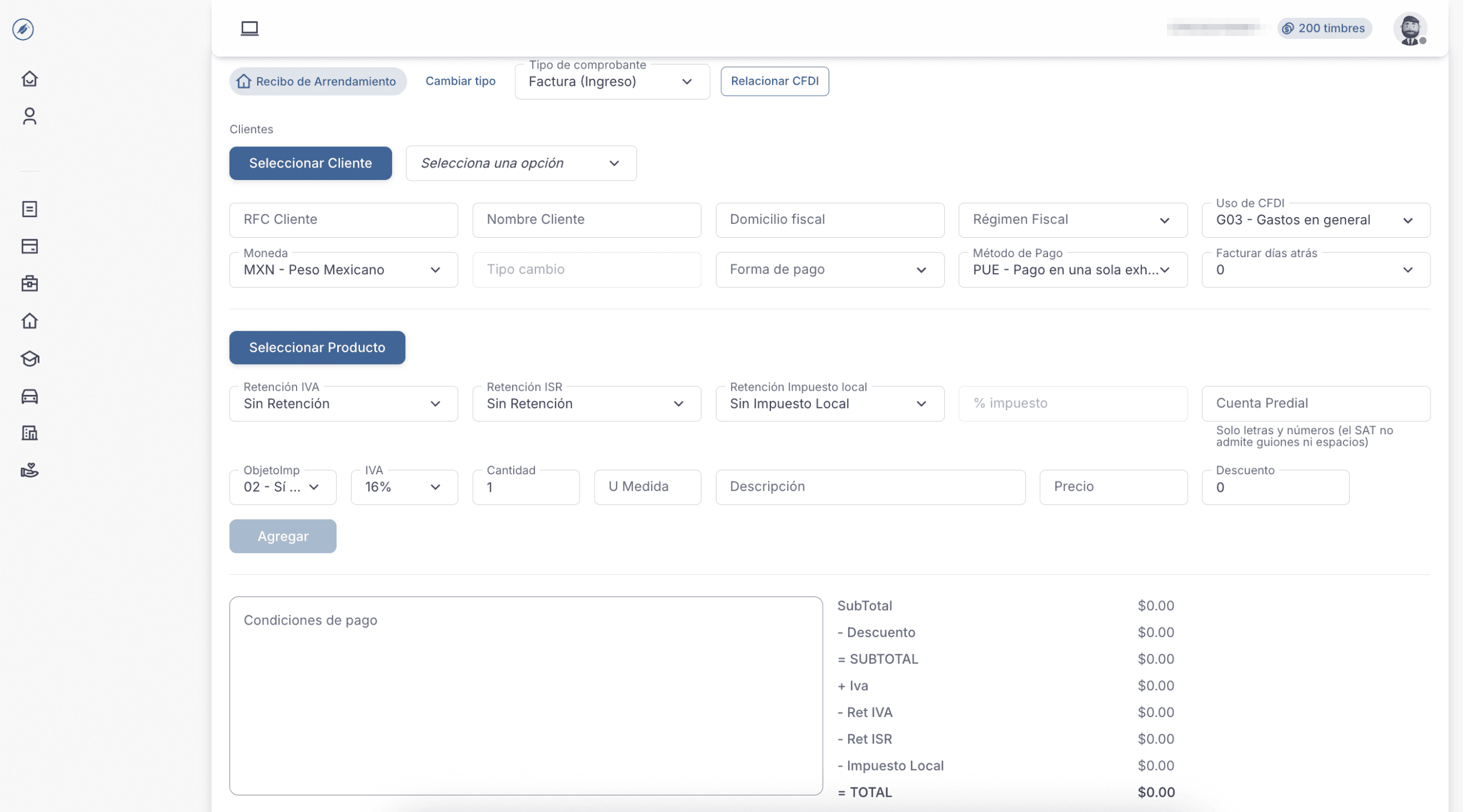Click the laptop icon in top bar
The image size is (1463, 812).
click(249, 28)
